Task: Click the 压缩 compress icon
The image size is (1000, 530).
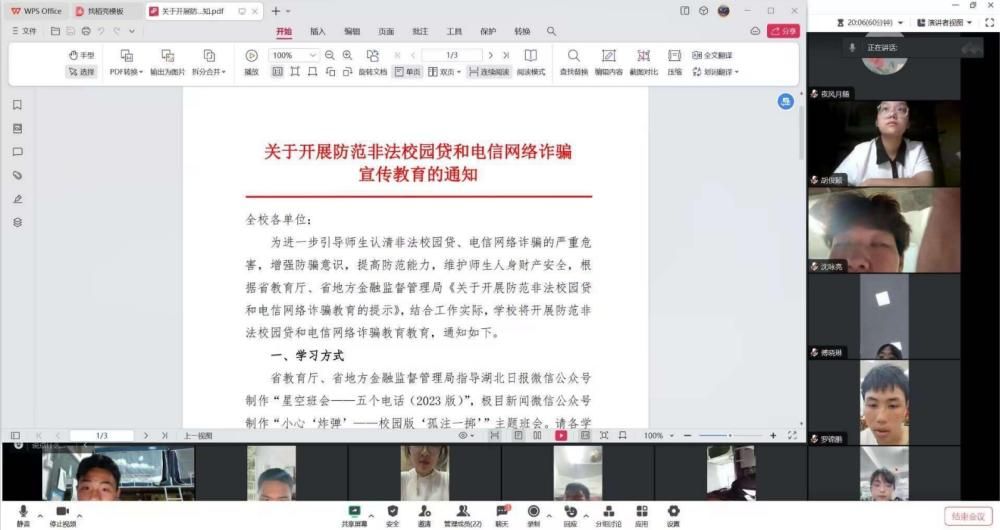Action: pos(675,56)
